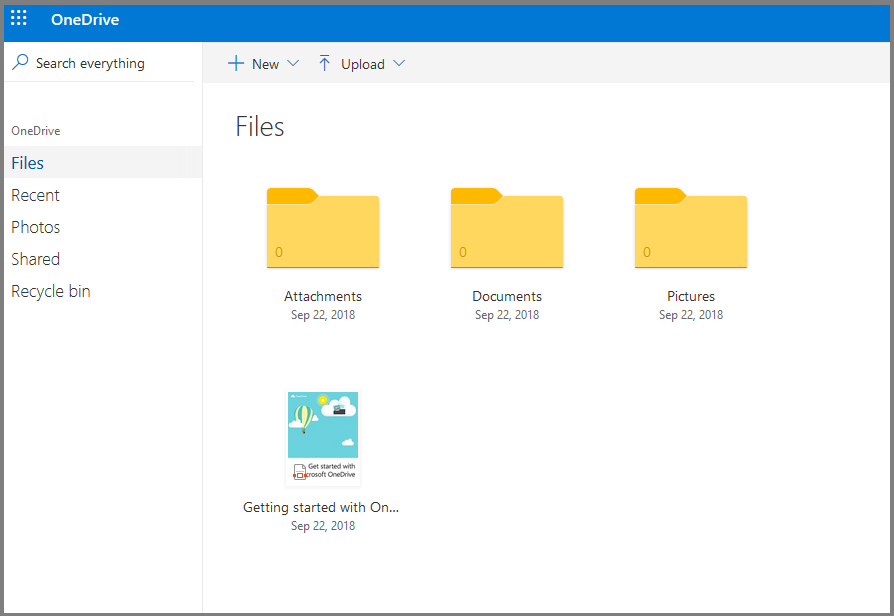Open Recent in the sidebar

pyautogui.click(x=35, y=195)
